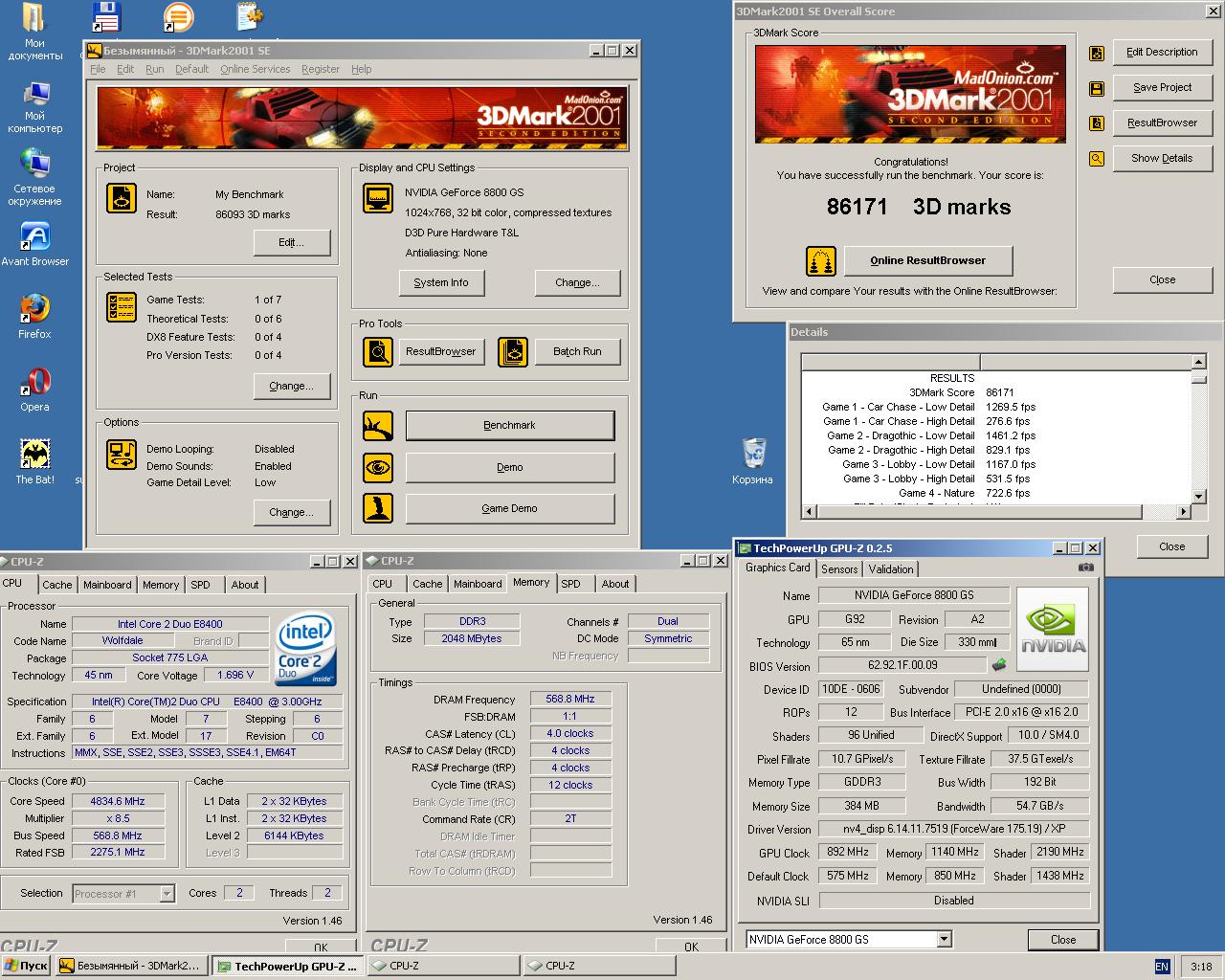Click the Options computer icon

pos(122,453)
